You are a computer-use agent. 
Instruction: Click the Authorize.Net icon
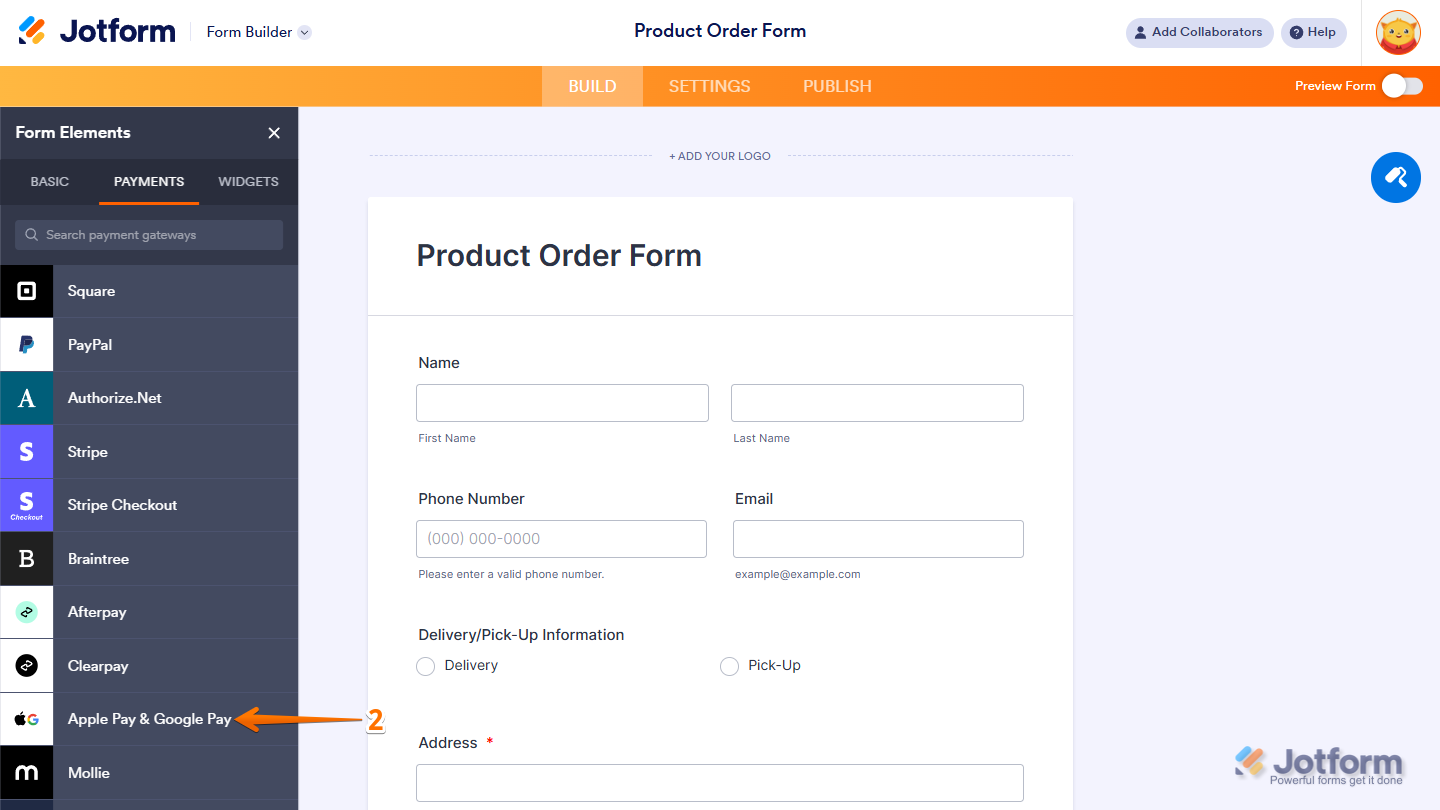pos(27,398)
